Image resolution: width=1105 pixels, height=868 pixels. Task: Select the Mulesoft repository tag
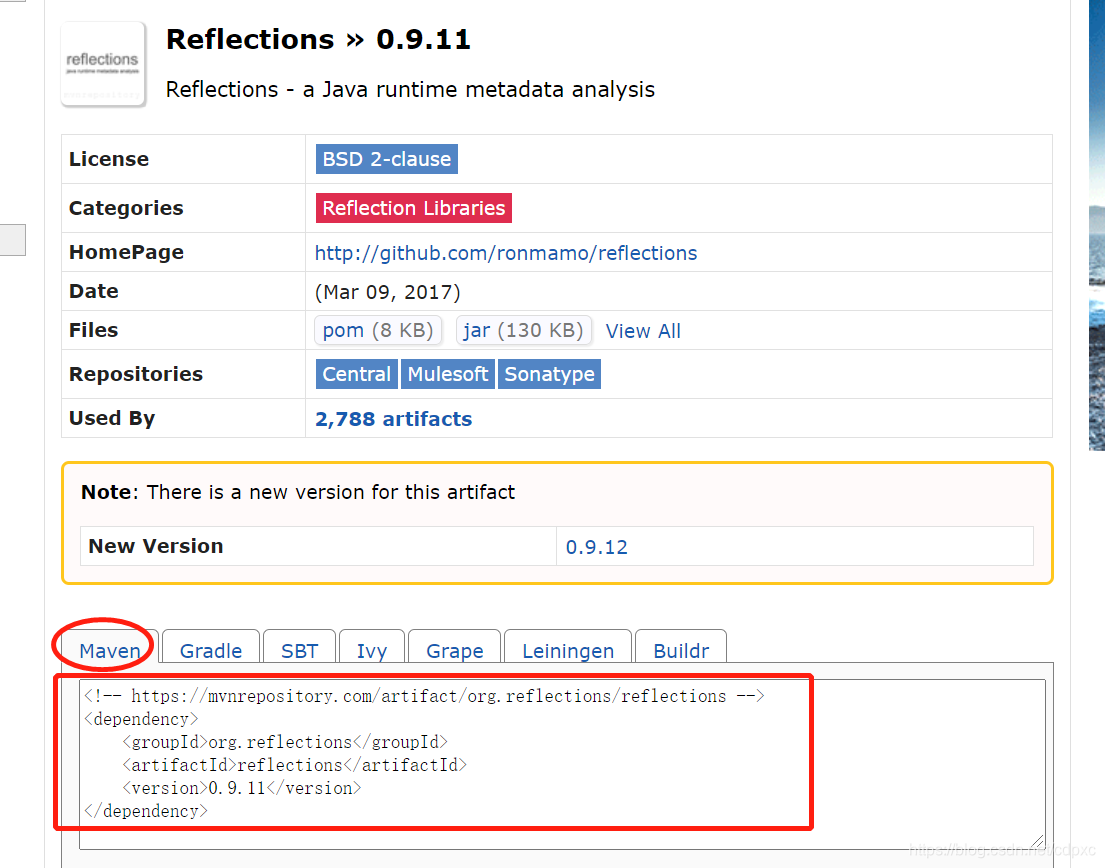tap(447, 374)
